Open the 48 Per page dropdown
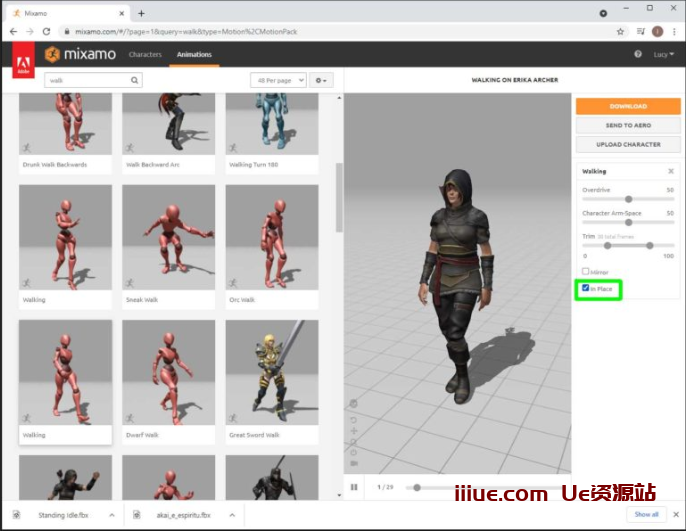Screen dimensions: 686x531 (x=278, y=80)
